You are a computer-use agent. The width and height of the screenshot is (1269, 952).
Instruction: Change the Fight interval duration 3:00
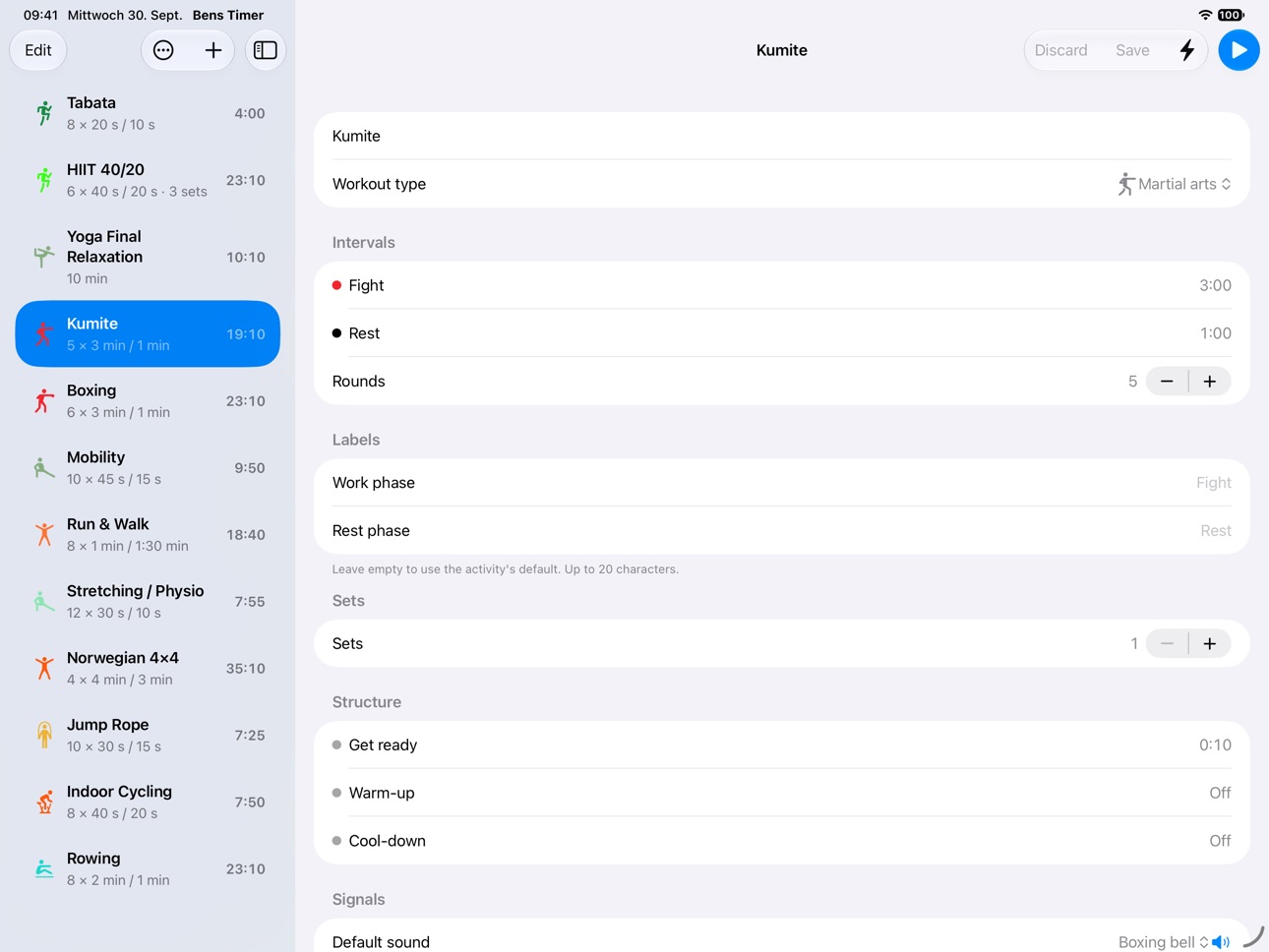[1215, 285]
